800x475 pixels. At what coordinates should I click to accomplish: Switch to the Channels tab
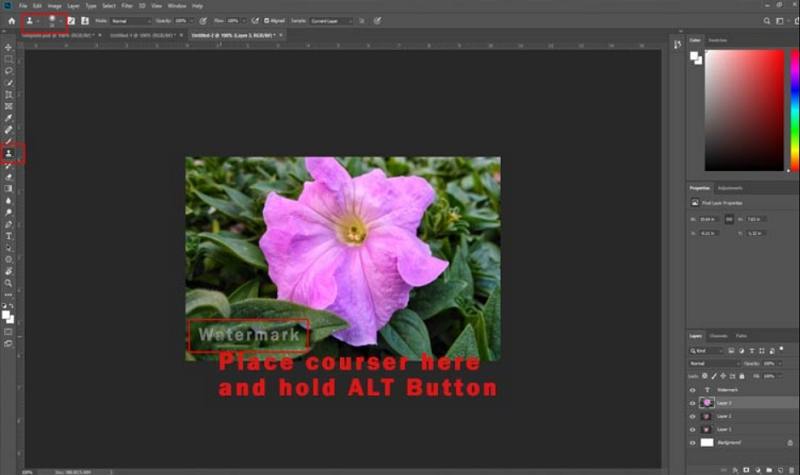719,335
